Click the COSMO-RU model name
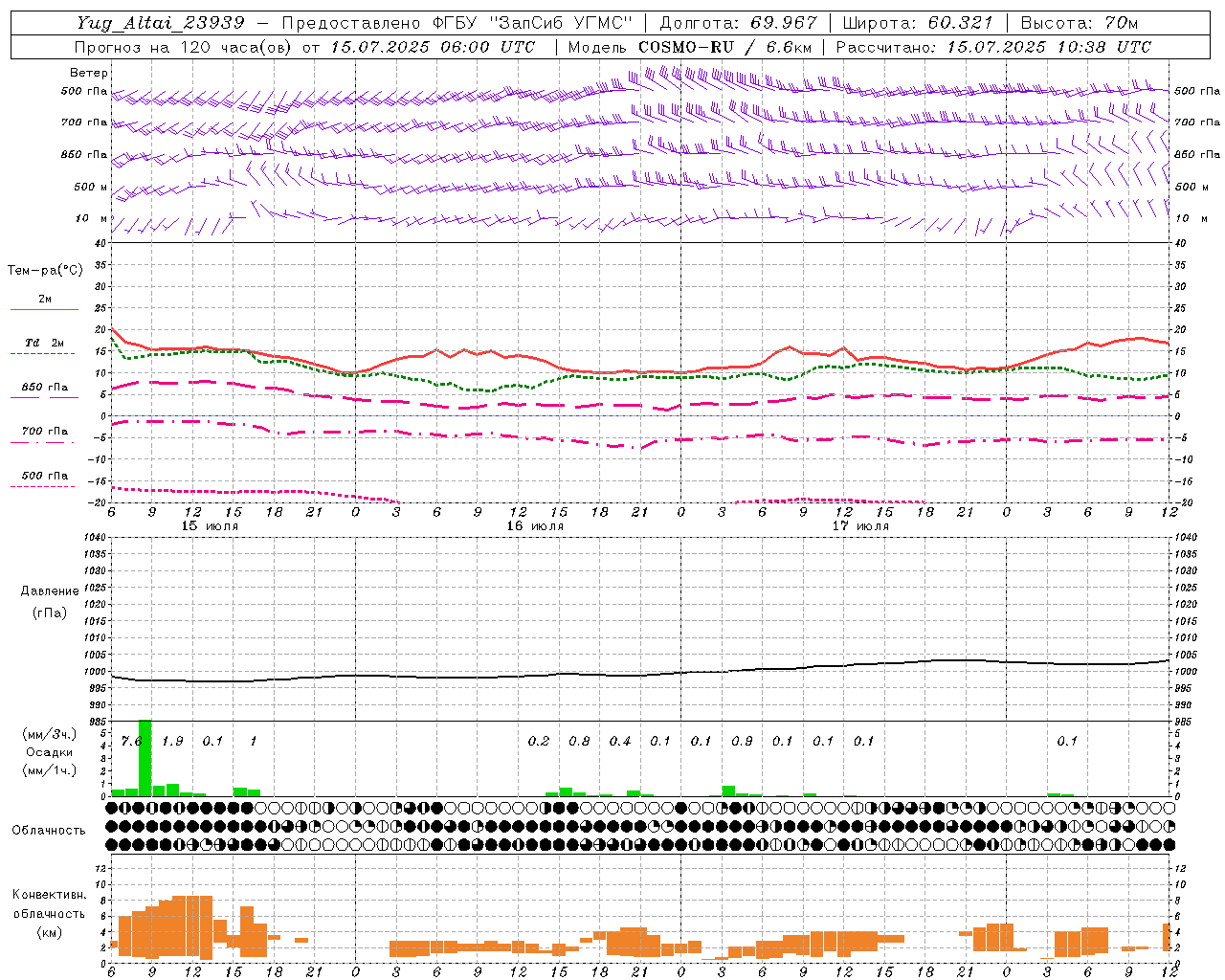This screenshot has height=980, width=1225. click(685, 47)
